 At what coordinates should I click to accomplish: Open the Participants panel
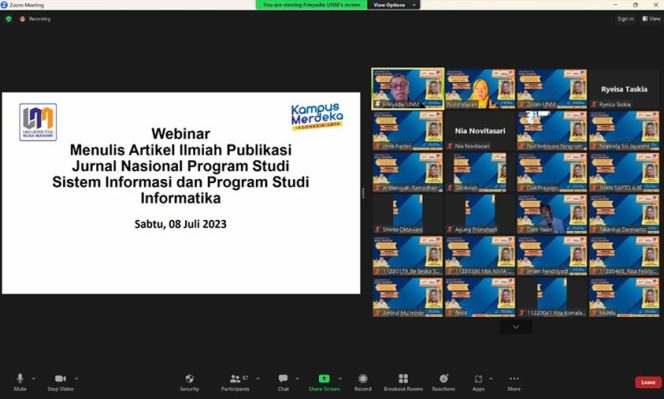click(x=235, y=382)
